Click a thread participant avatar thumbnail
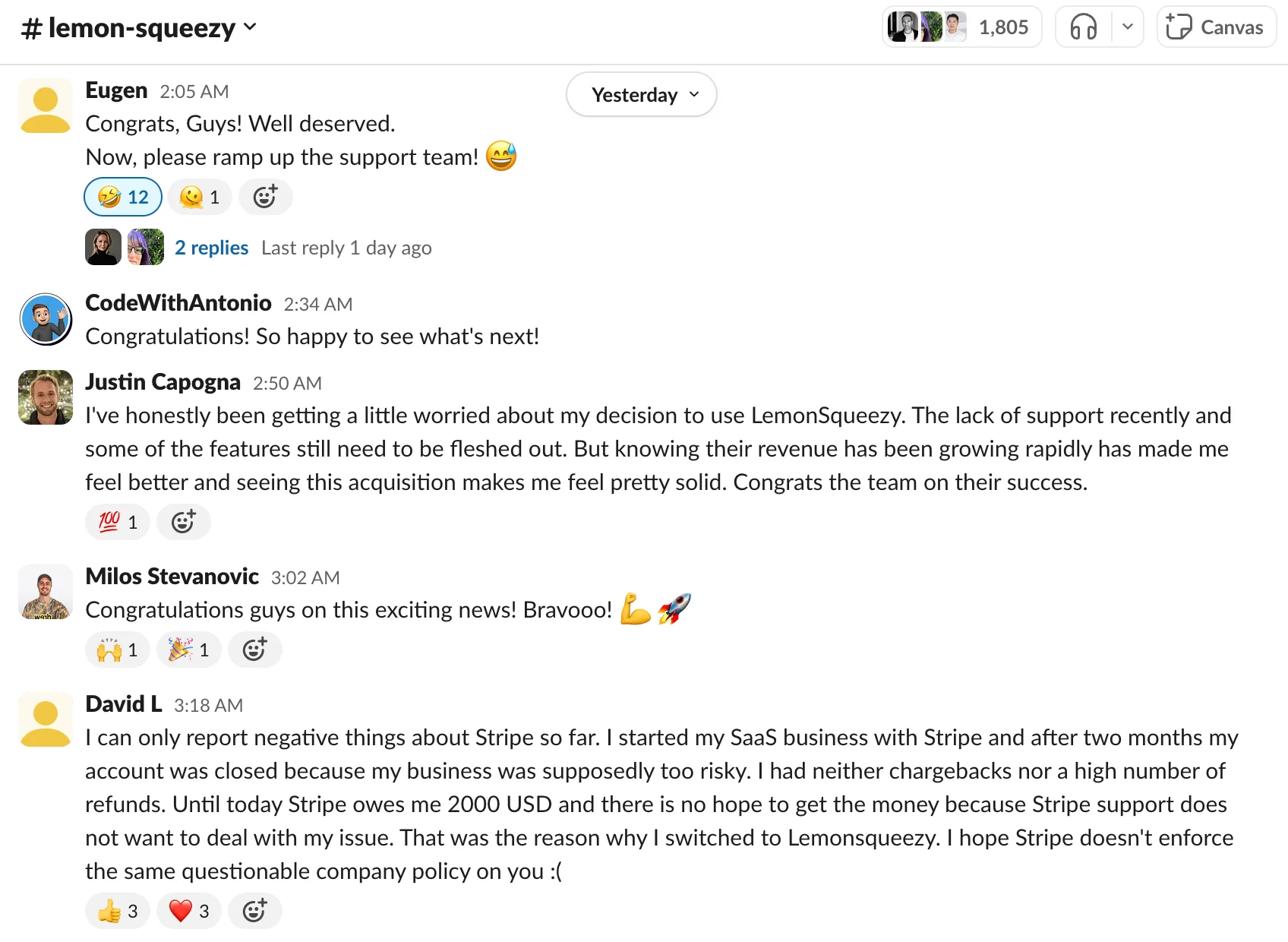The width and height of the screenshot is (1288, 942). pyautogui.click(x=103, y=247)
